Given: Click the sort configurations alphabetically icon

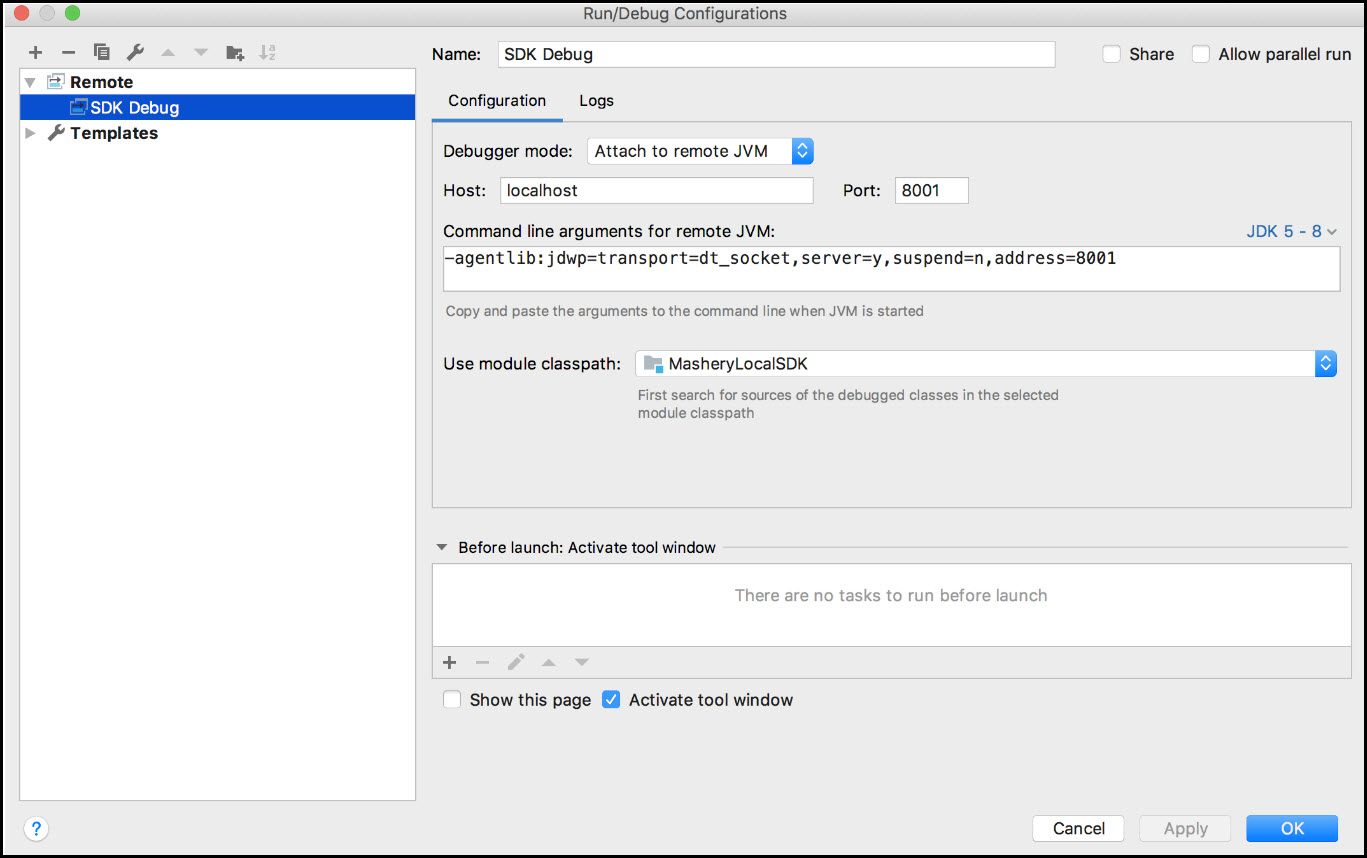Looking at the screenshot, I should click(x=267, y=52).
